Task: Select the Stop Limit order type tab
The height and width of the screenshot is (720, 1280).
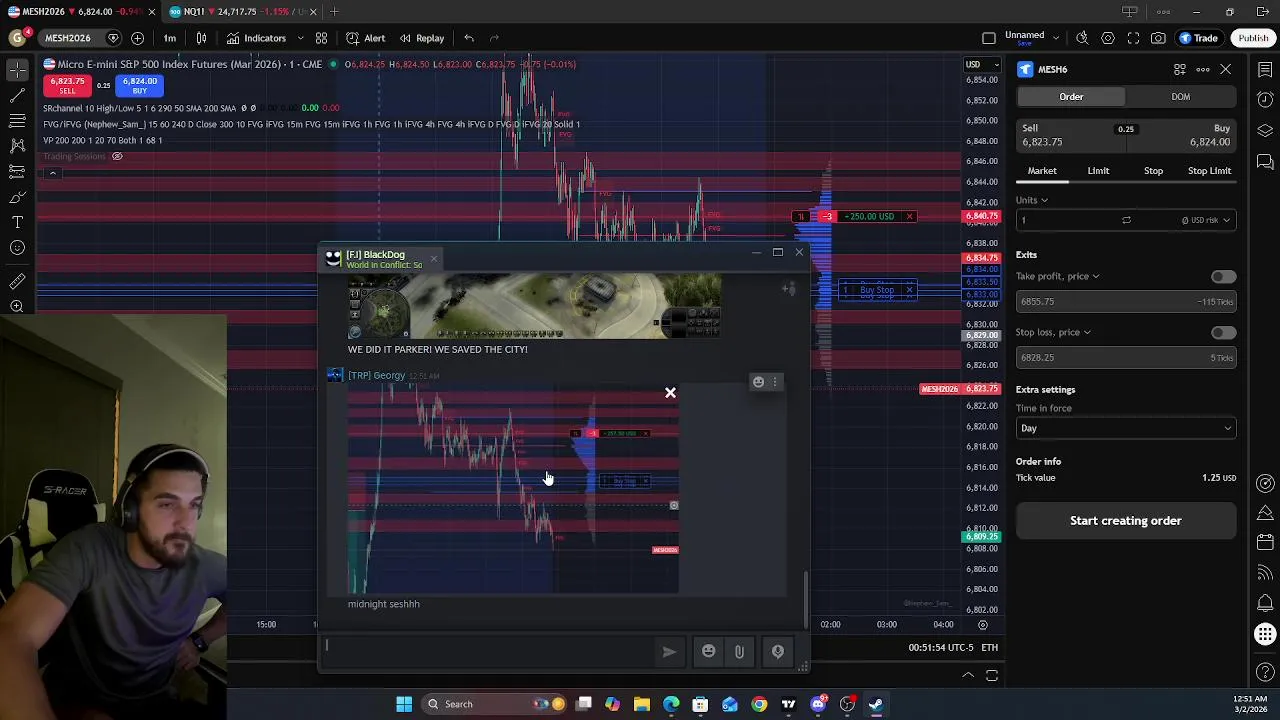Action: 1209,171
